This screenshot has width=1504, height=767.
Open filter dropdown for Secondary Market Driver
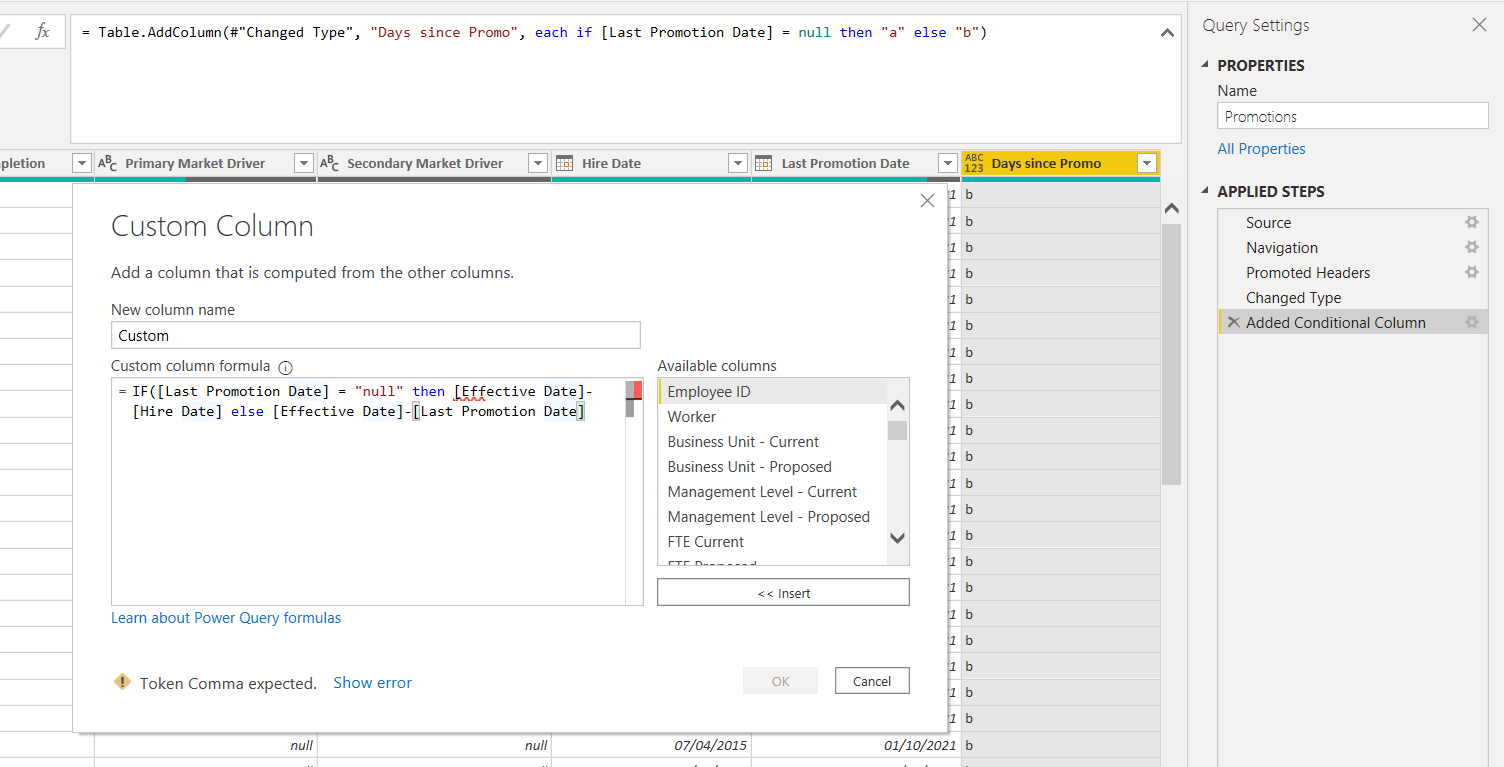[x=538, y=163]
